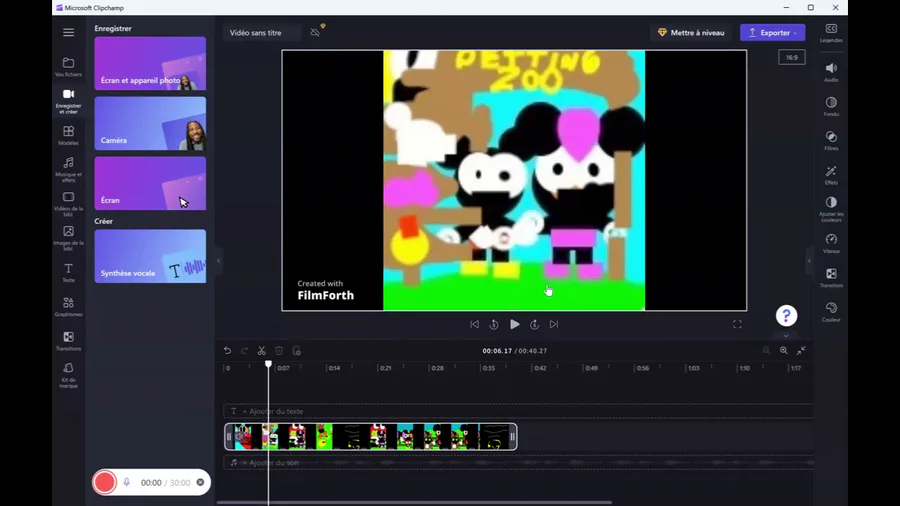The image size is (900, 506).
Task: Open Légendes captions panel
Action: point(831,33)
